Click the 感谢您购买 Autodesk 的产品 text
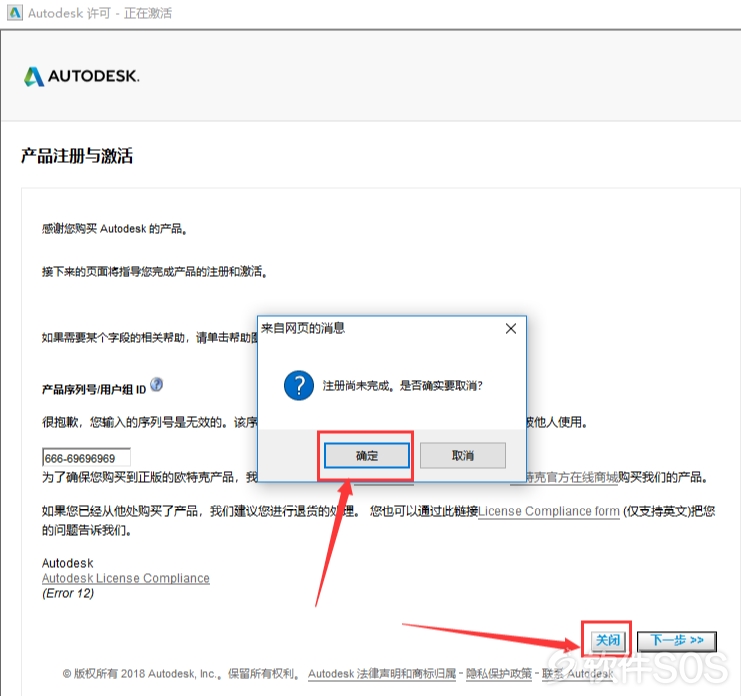Viewport: 741px width, 696px height. pyautogui.click(x=114, y=229)
